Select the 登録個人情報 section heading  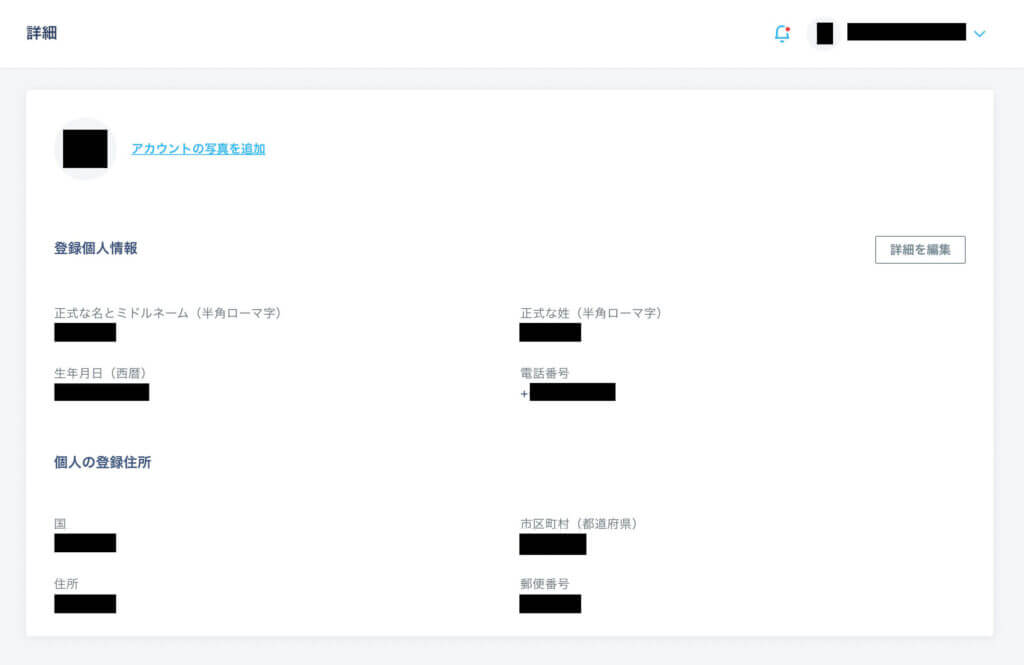[x=95, y=248]
